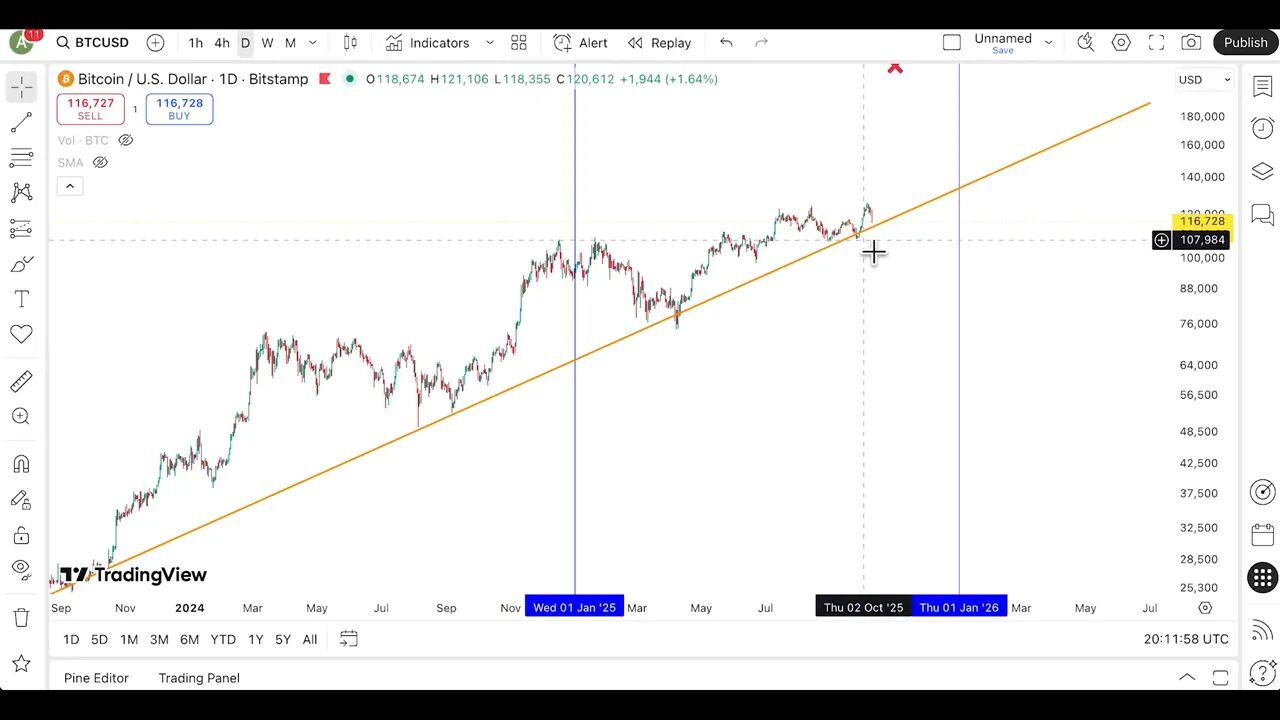Image resolution: width=1280 pixels, height=720 pixels.
Task: Open the Trading Panel tab
Action: (198, 678)
